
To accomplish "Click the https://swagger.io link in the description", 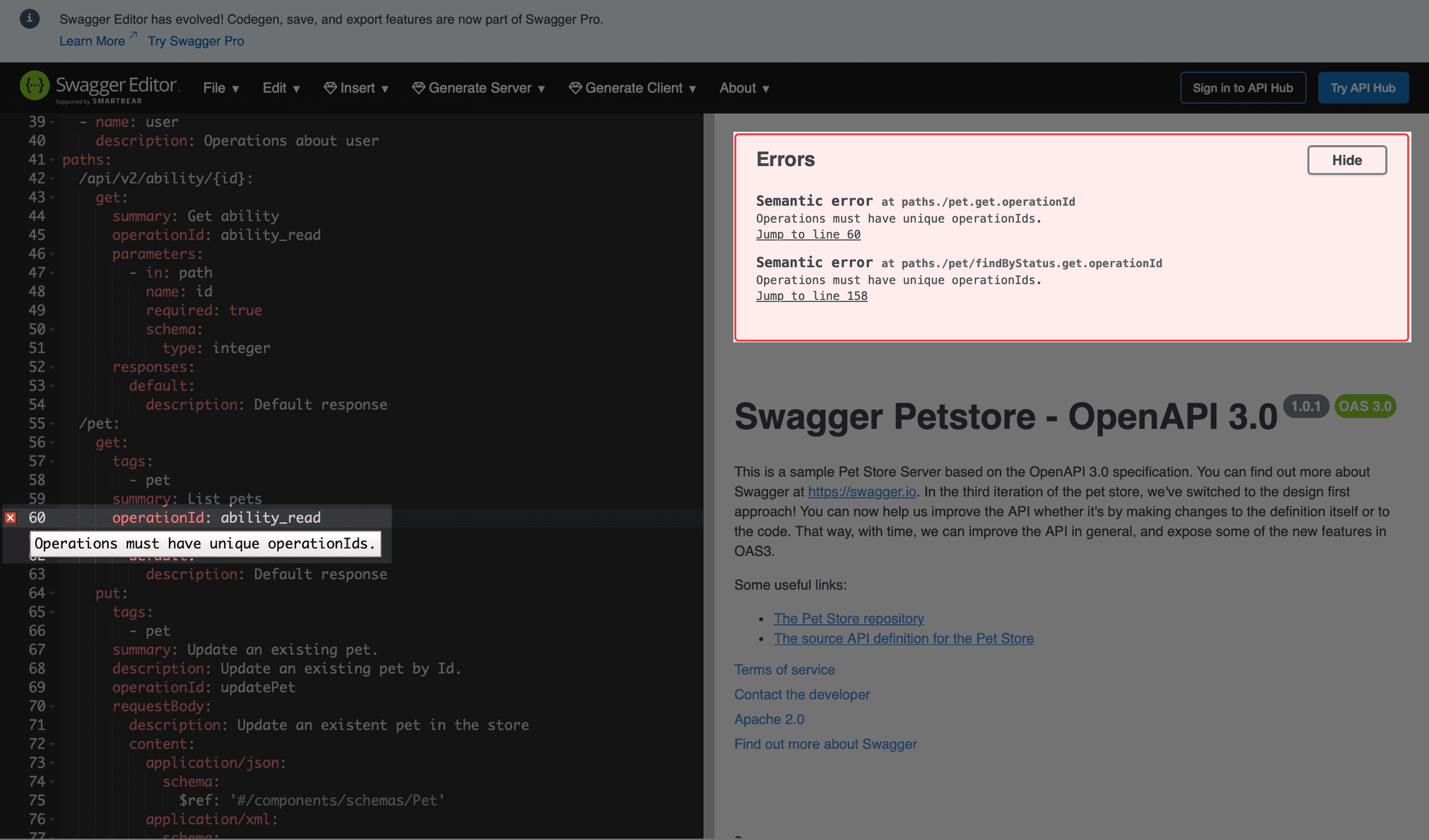I will [x=861, y=491].
